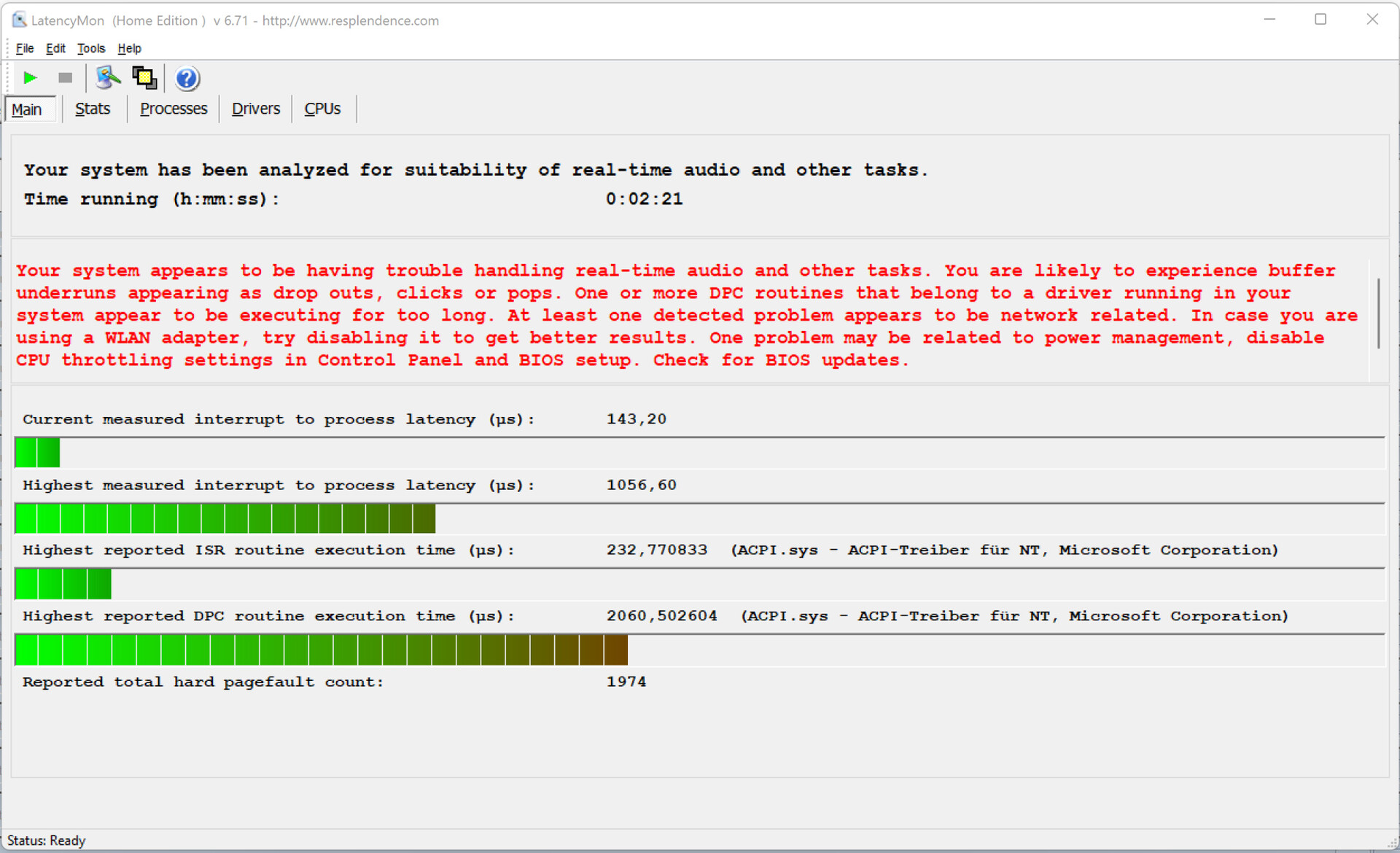Start monitoring with the green play button

tap(30, 77)
